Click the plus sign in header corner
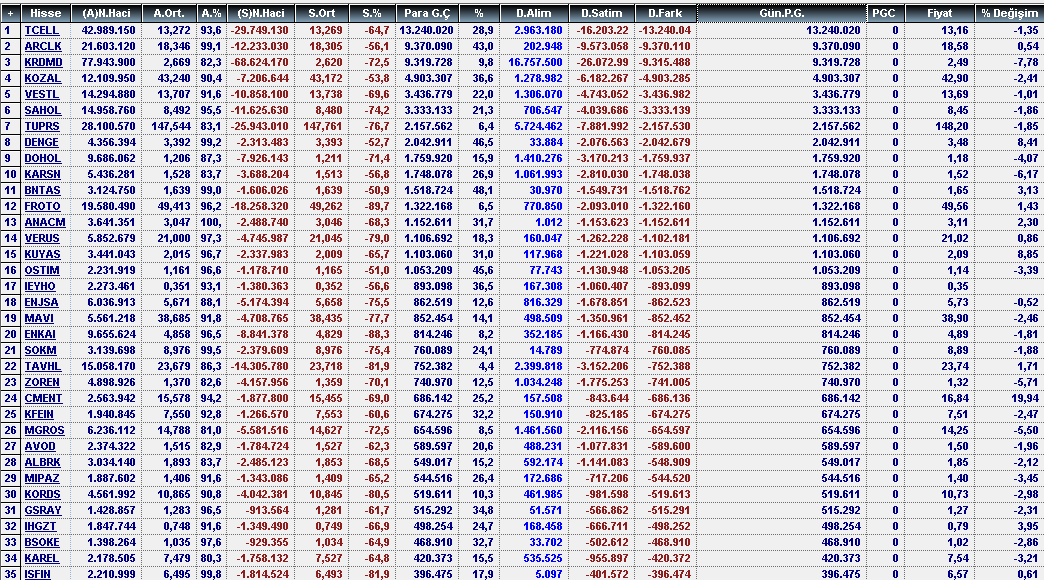Image resolution: width=1044 pixels, height=580 pixels. pyautogui.click(x=9, y=13)
